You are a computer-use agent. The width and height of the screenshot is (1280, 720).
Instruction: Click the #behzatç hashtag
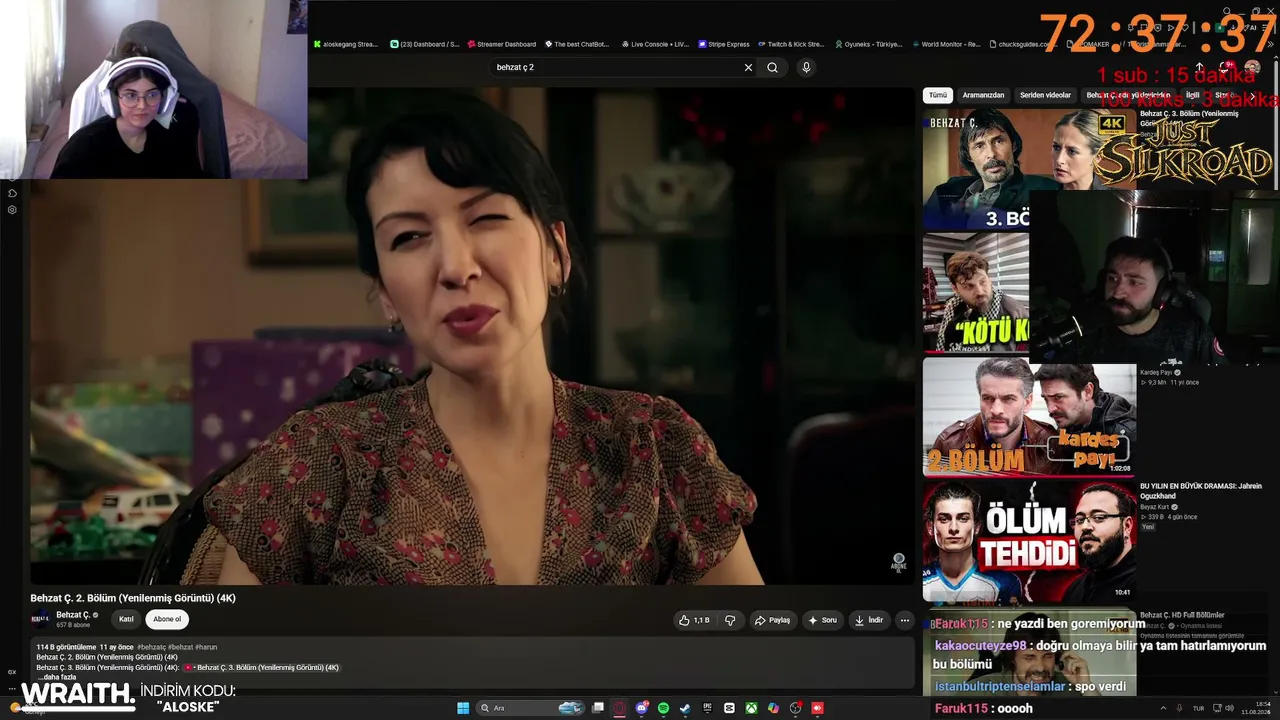[151, 647]
